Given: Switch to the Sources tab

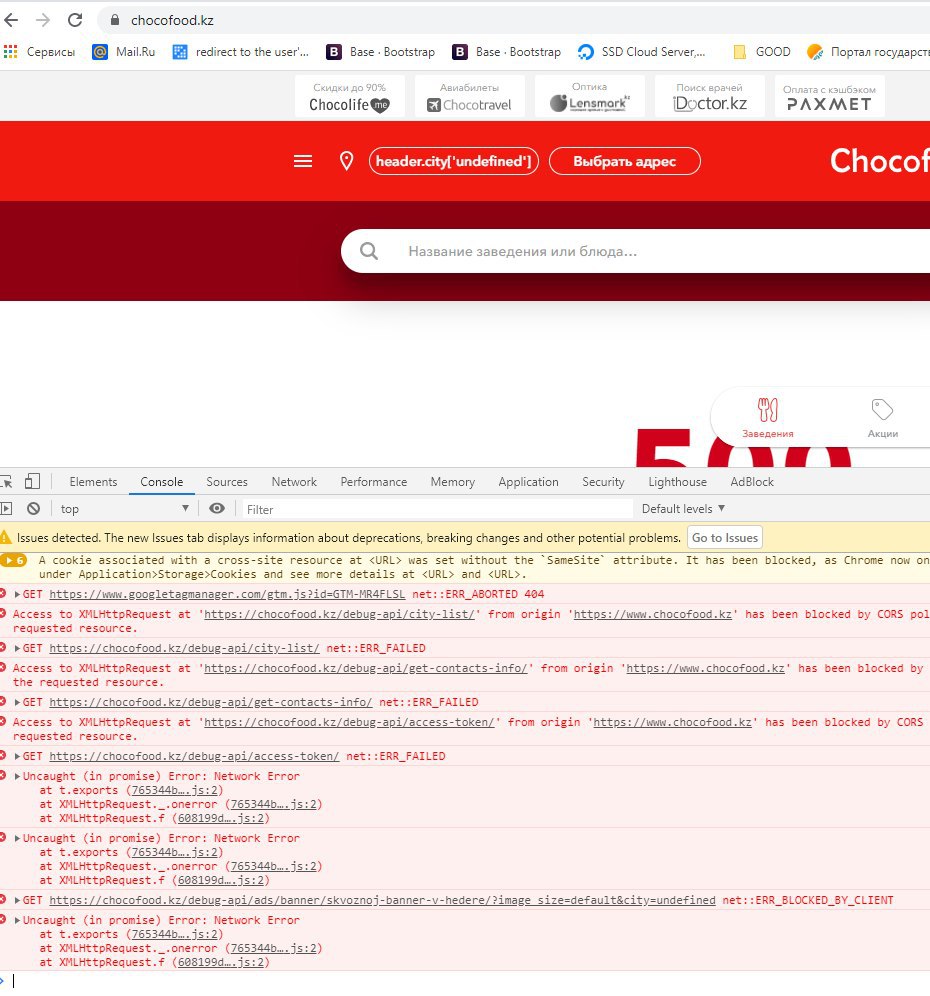Looking at the screenshot, I should coord(227,482).
